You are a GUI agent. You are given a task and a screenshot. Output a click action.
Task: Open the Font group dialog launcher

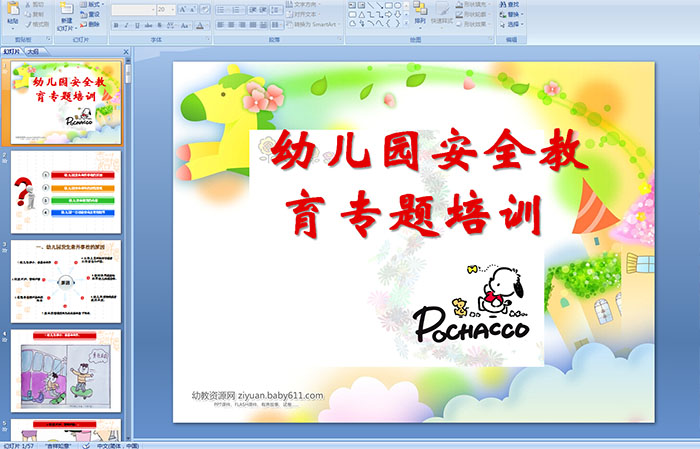[x=208, y=39]
